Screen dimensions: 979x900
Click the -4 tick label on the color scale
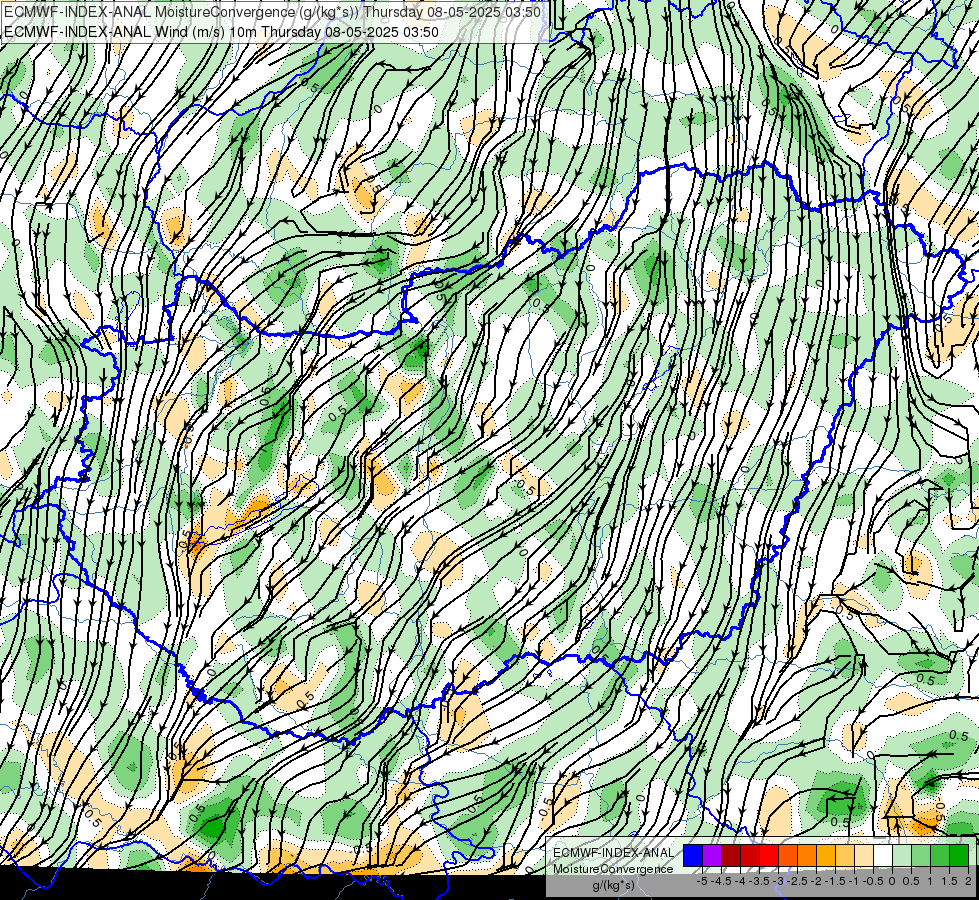740,881
